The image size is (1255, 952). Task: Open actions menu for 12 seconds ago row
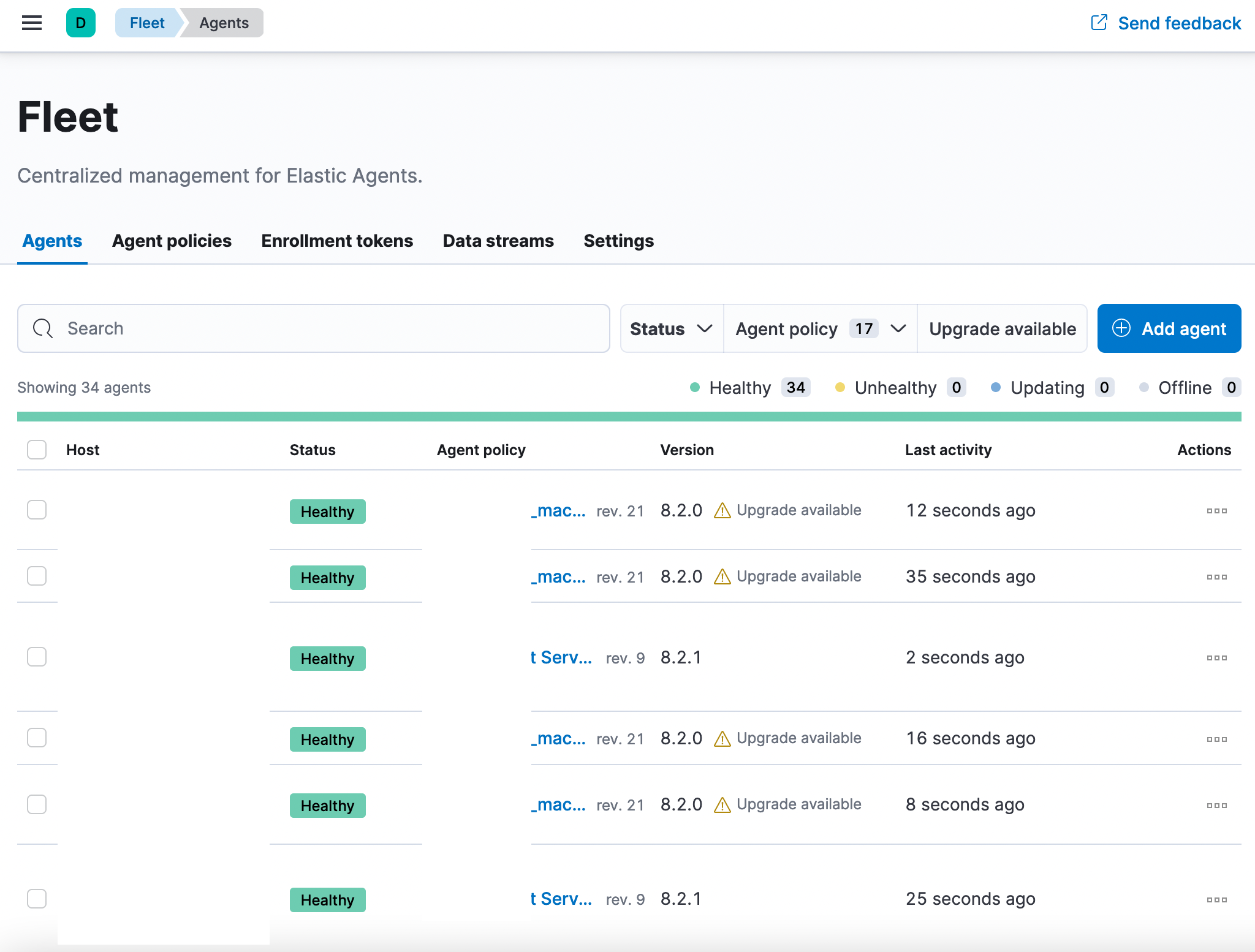tap(1216, 511)
